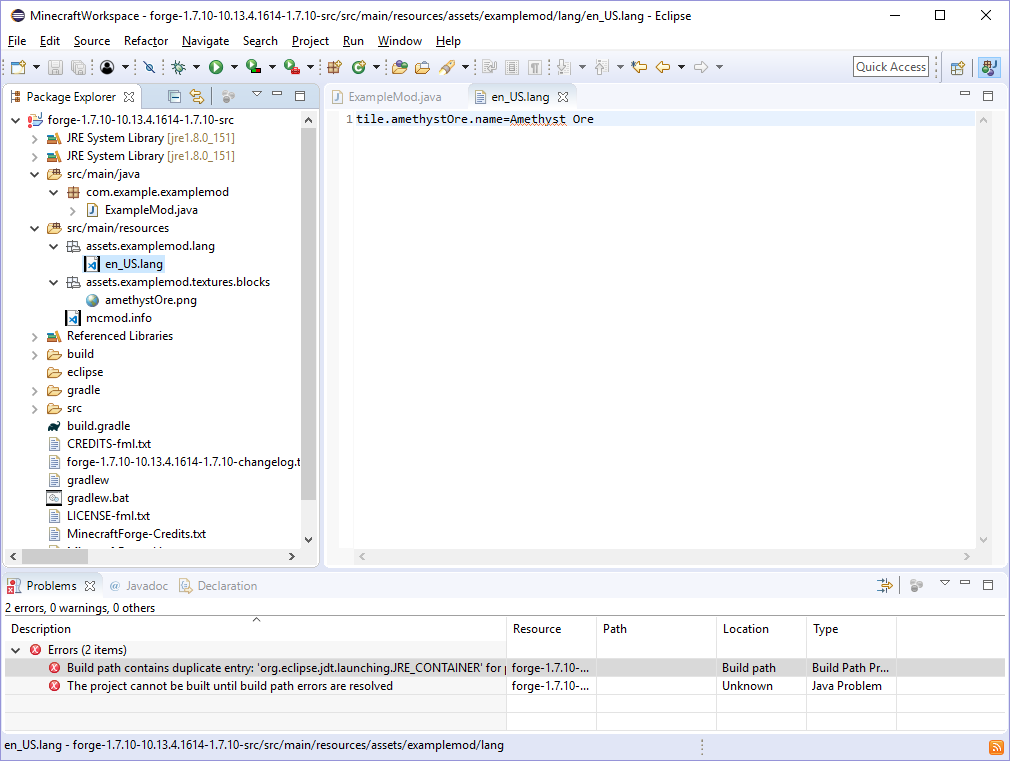The height and width of the screenshot is (761, 1010).
Task: Maximize the Problems panel
Action: [x=987, y=584]
